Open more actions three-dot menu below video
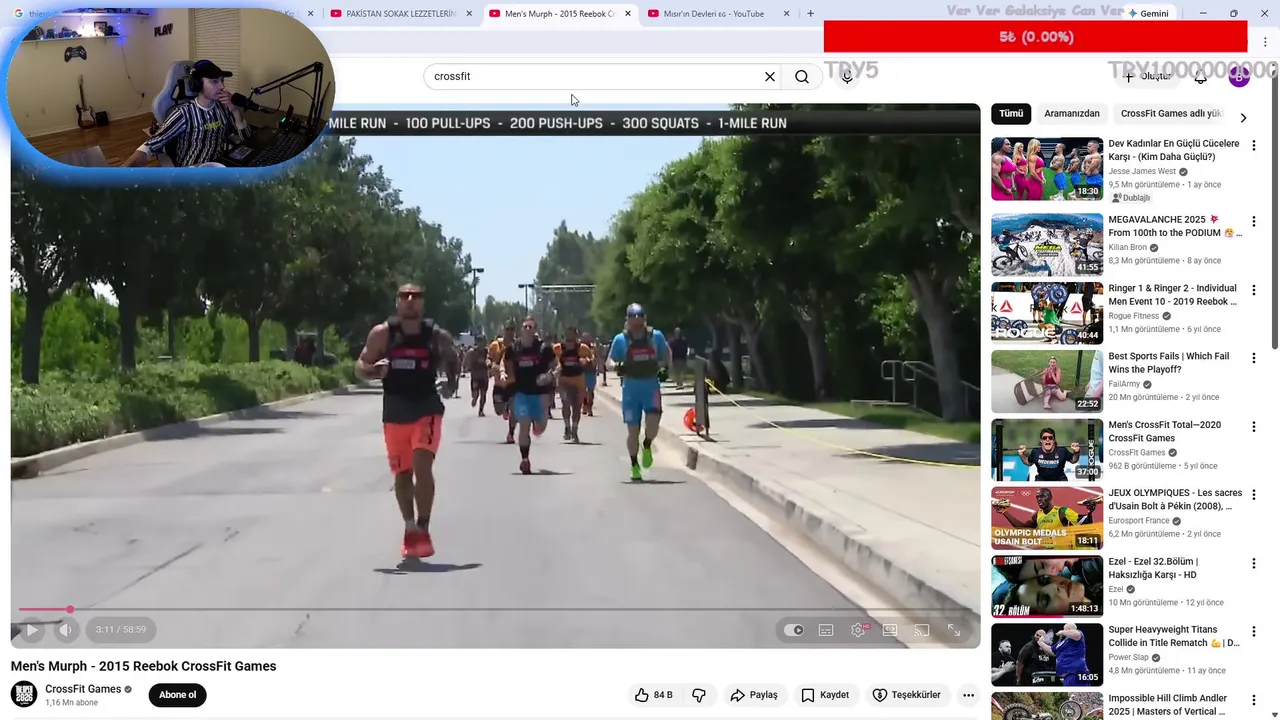1280x720 pixels. pyautogui.click(x=968, y=695)
